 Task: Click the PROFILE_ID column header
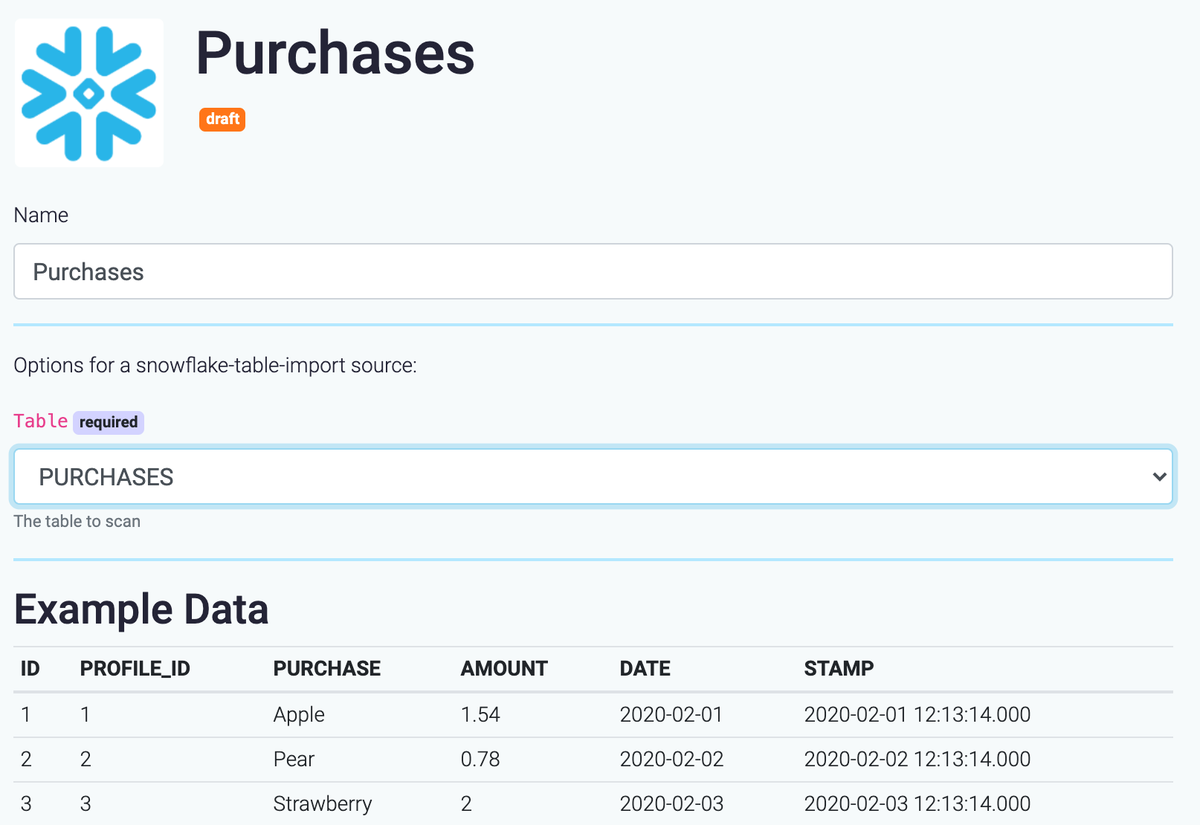135,669
